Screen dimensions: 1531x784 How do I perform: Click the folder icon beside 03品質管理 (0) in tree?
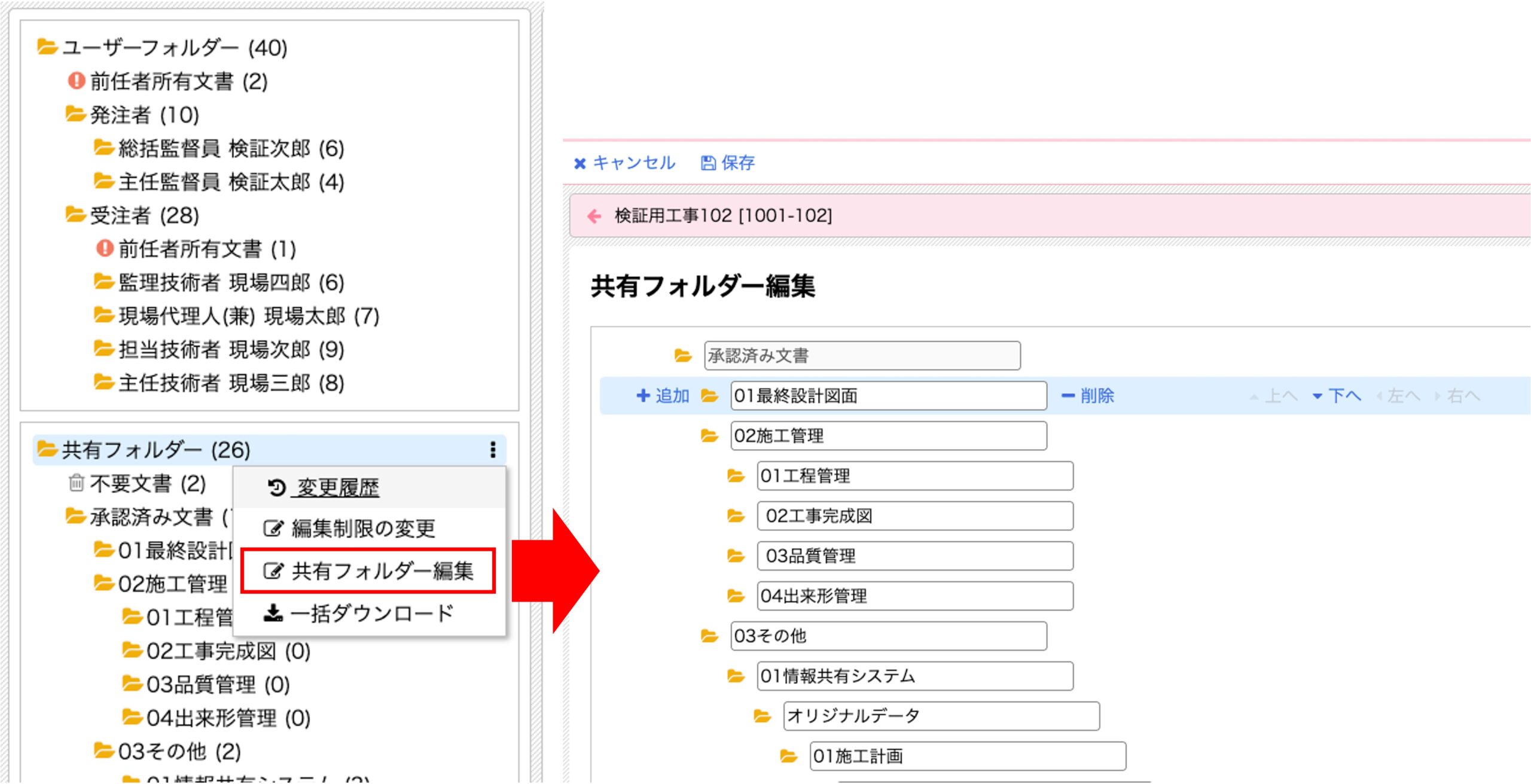[132, 683]
